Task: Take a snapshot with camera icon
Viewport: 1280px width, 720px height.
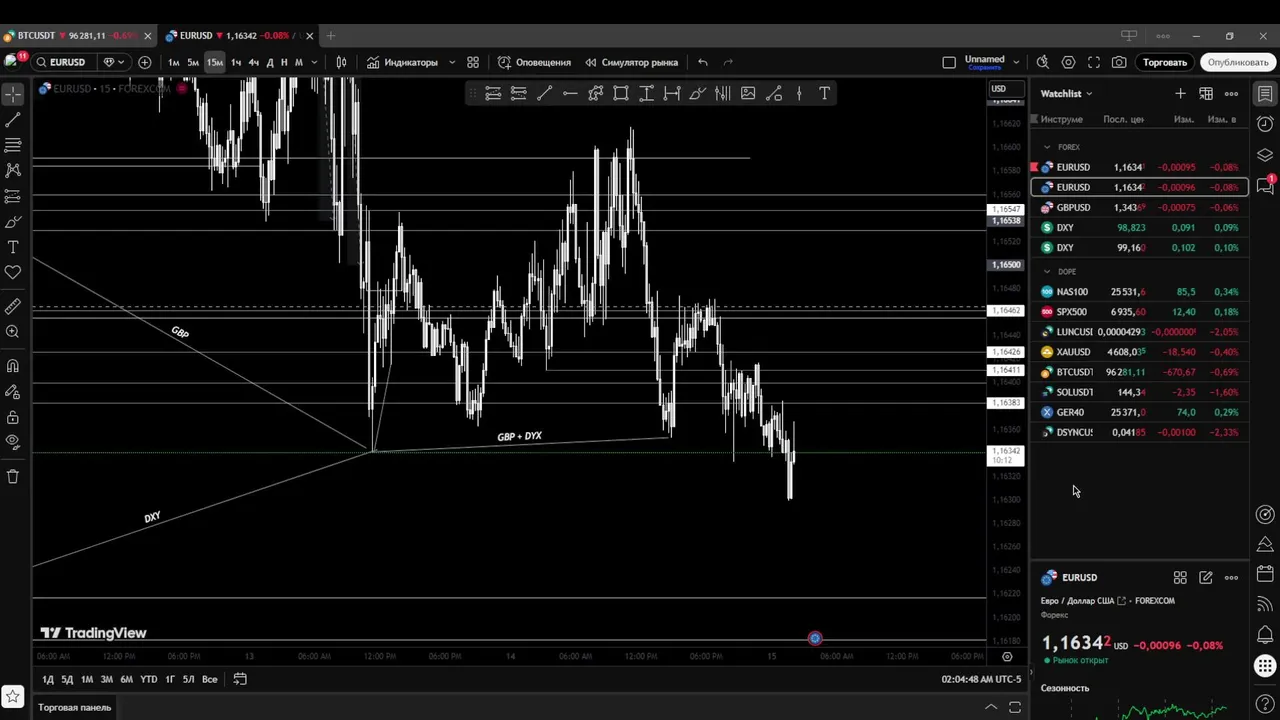Action: [1119, 62]
